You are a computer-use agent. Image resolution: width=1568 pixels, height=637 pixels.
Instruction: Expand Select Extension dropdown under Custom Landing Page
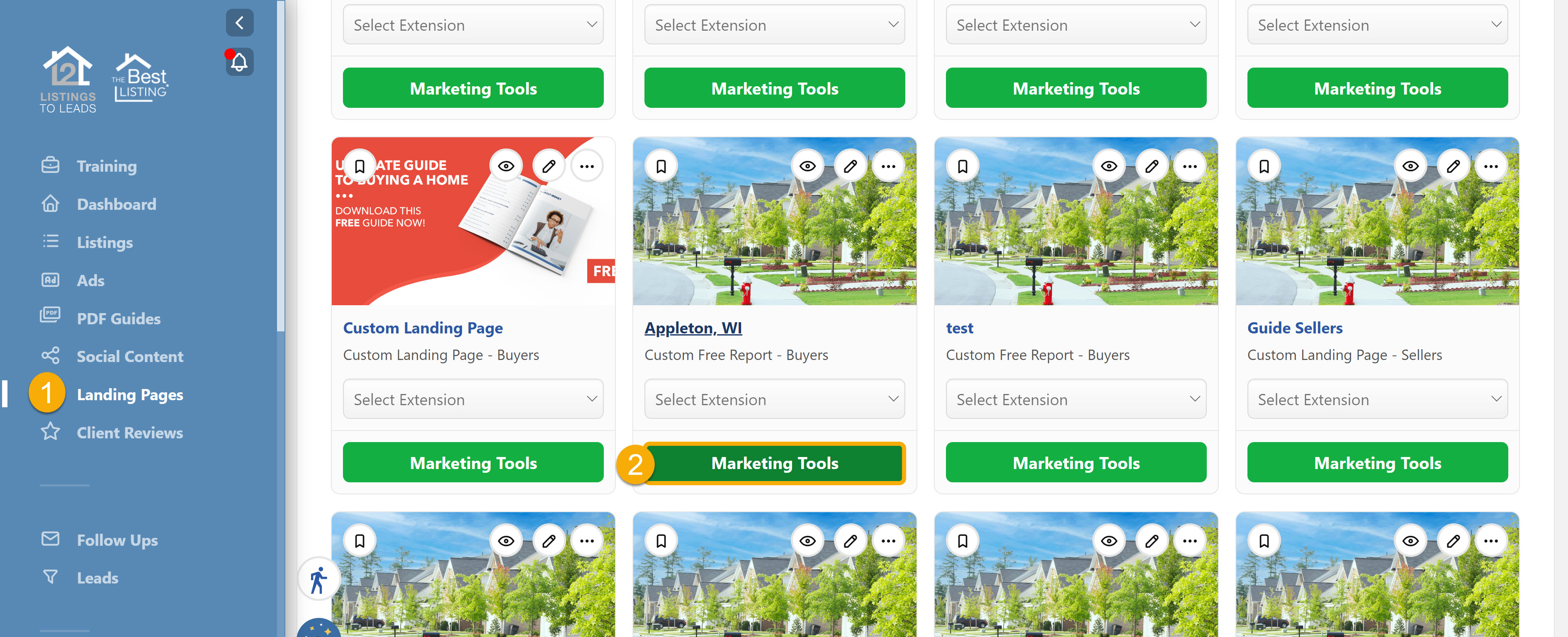473,399
